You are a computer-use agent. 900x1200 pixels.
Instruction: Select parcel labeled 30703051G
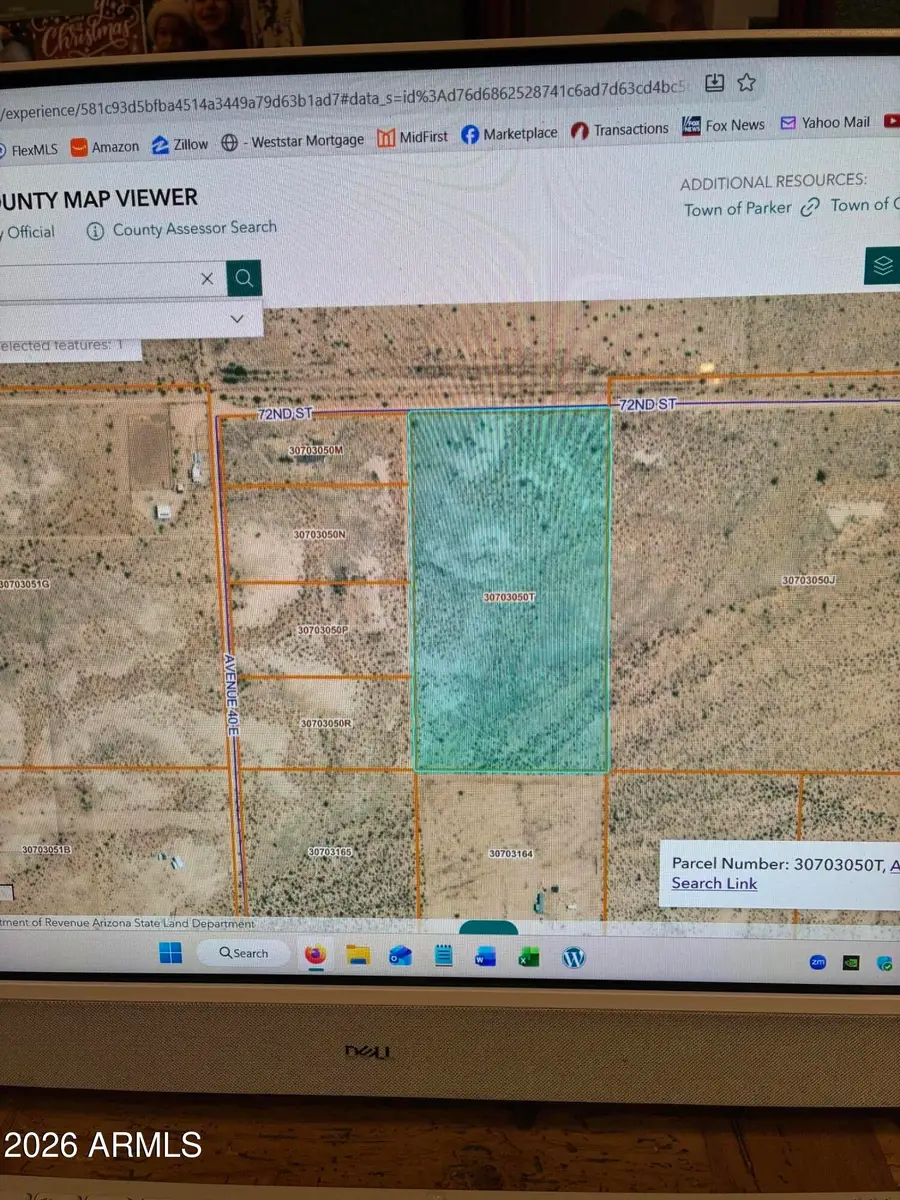tap(24, 584)
